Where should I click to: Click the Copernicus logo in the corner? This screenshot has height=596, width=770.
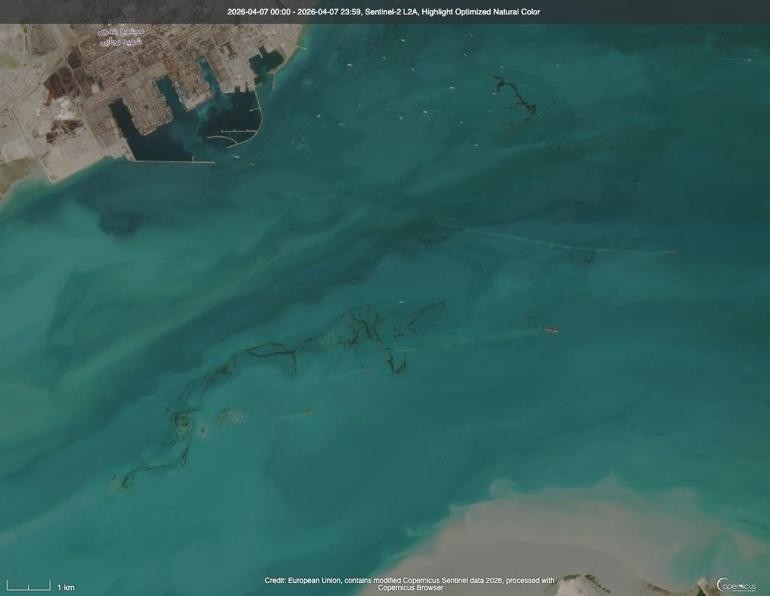[736, 584]
